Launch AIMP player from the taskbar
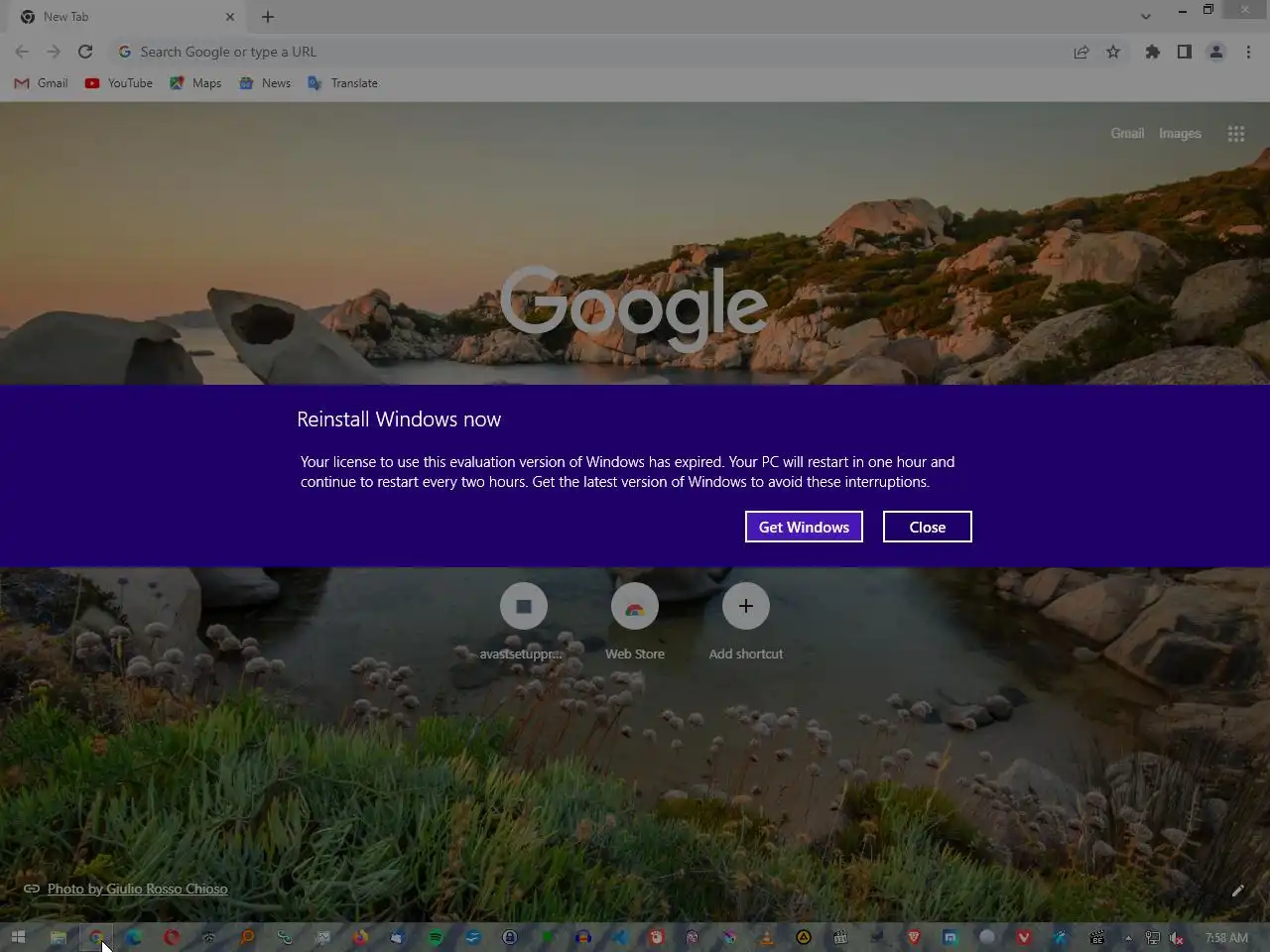This screenshot has height=952, width=1270. coord(804,936)
